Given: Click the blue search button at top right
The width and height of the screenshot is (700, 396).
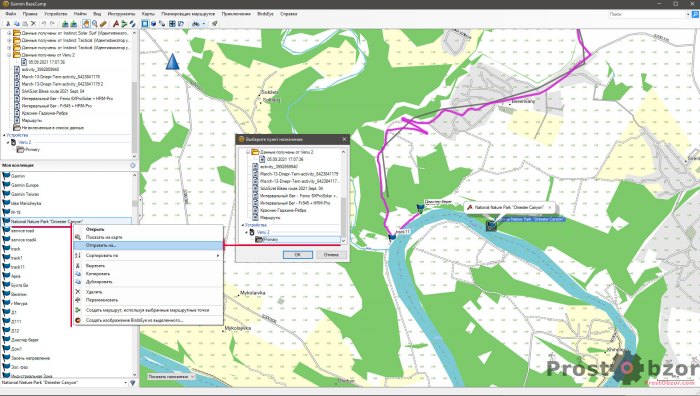Looking at the screenshot, I should (695, 14).
